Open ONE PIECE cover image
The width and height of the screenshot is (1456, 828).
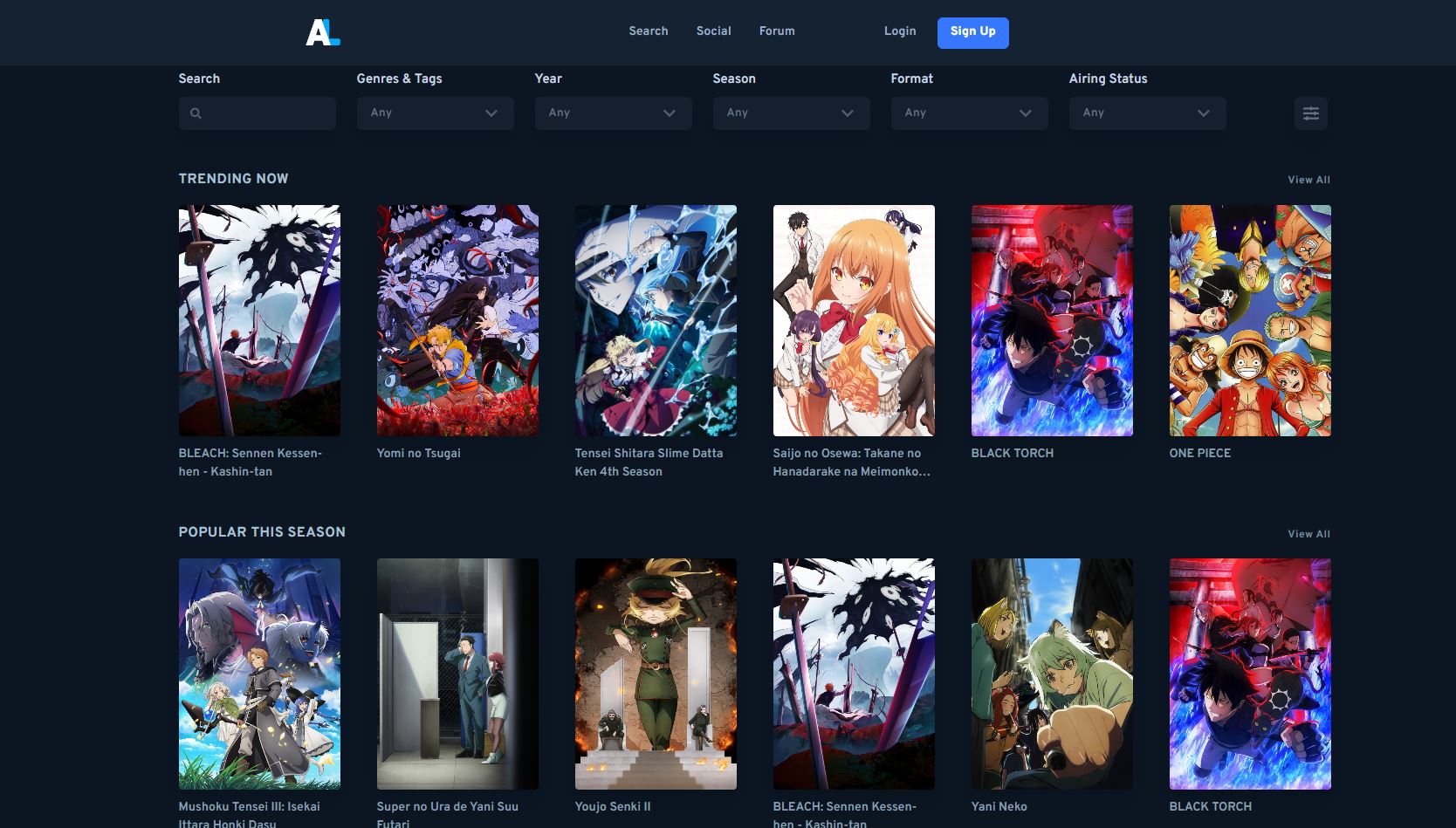click(x=1250, y=320)
